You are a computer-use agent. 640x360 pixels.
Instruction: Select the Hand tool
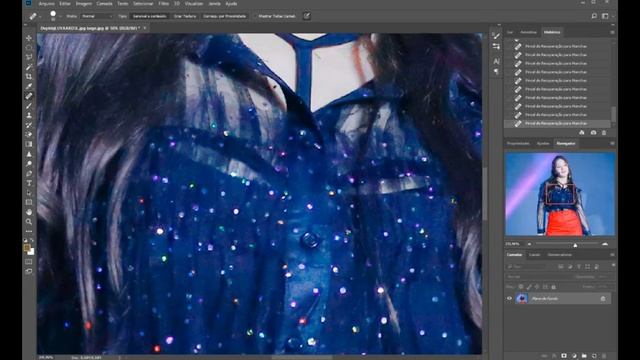[29, 212]
